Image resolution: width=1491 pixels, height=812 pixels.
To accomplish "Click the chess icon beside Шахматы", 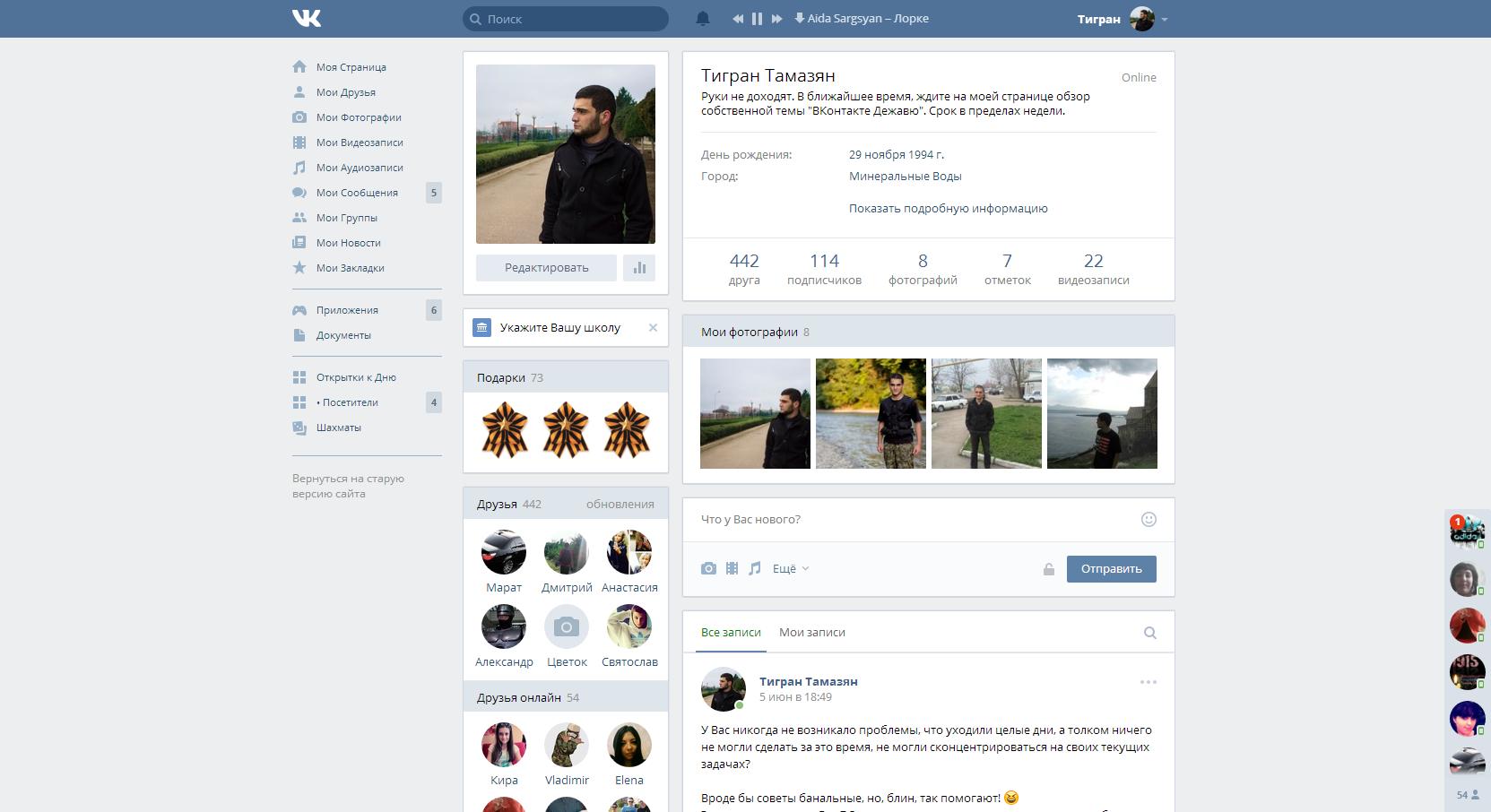I will tap(299, 428).
